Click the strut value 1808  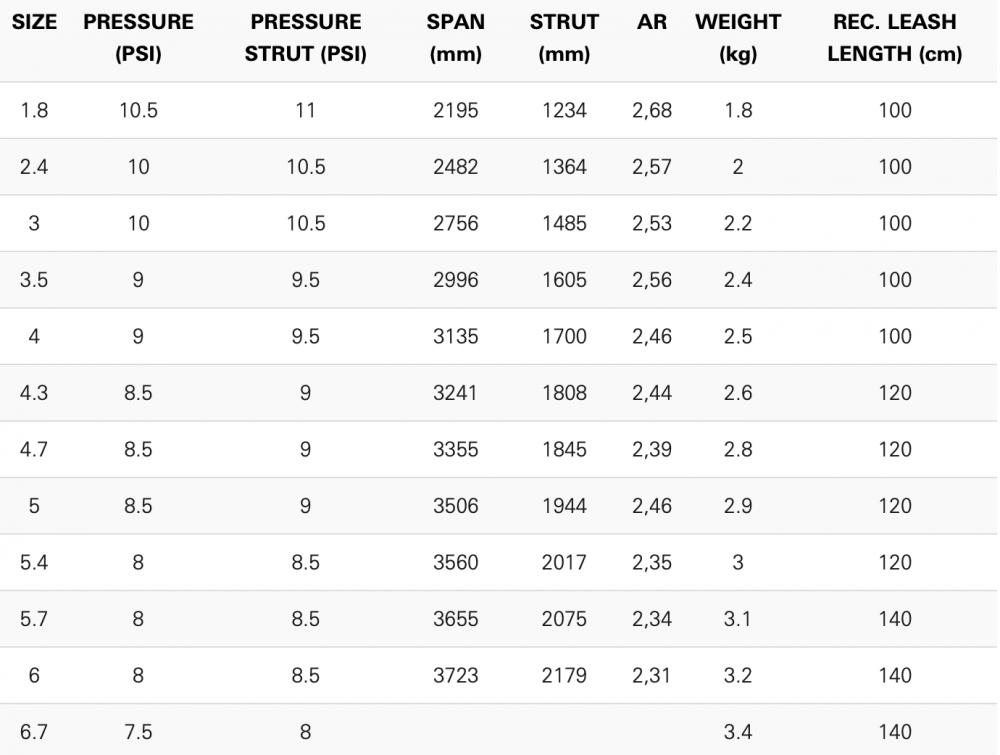[563, 394]
